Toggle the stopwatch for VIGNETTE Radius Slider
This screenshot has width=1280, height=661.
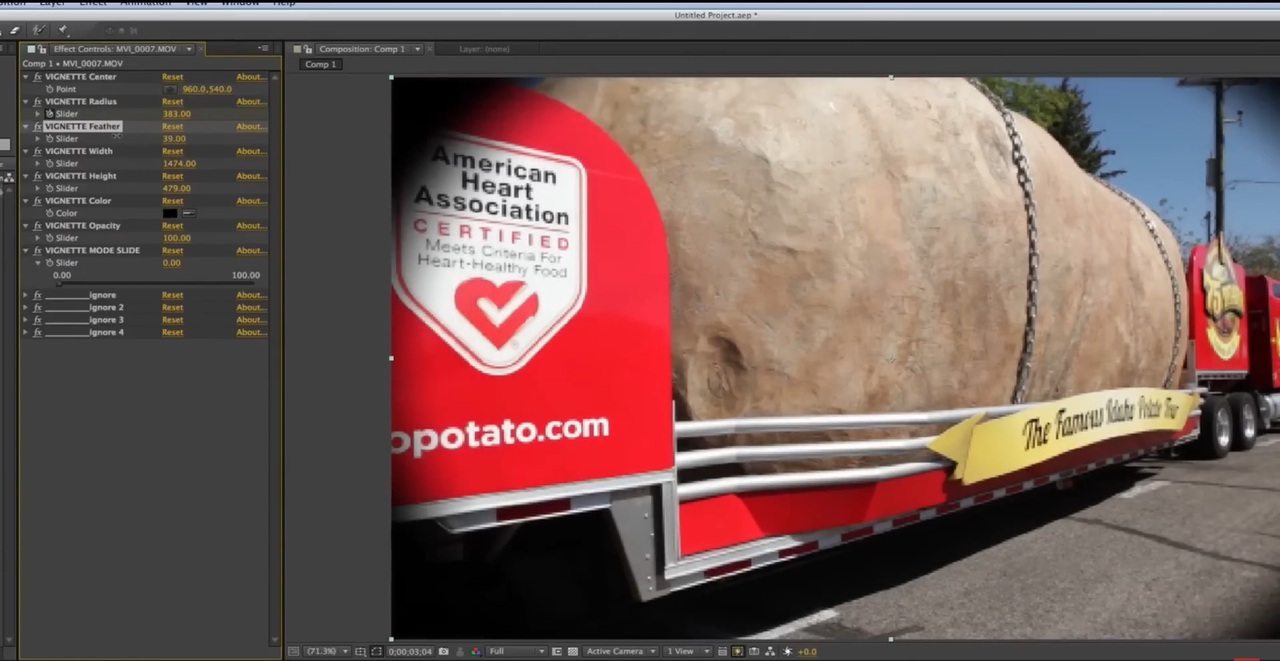(x=47, y=114)
